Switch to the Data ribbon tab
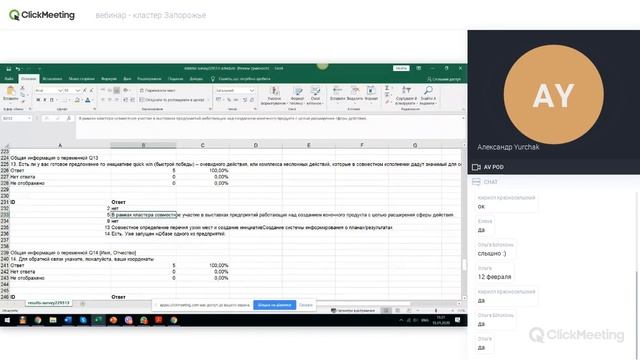 127,79
